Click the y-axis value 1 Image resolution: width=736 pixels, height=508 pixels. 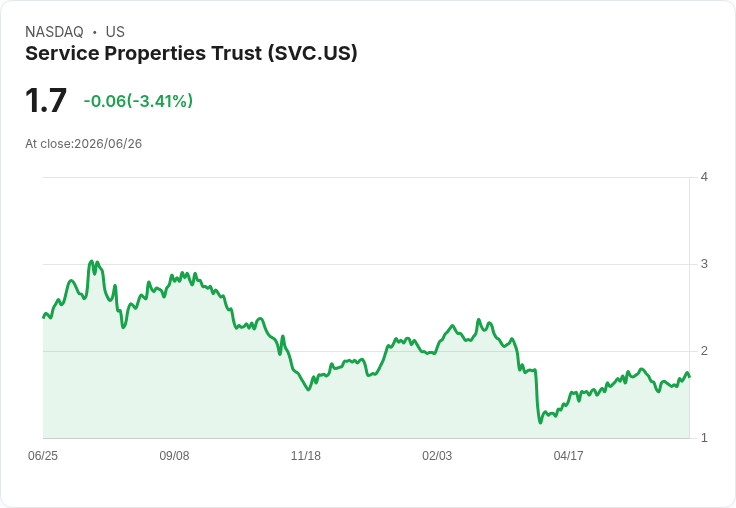pyautogui.click(x=704, y=438)
